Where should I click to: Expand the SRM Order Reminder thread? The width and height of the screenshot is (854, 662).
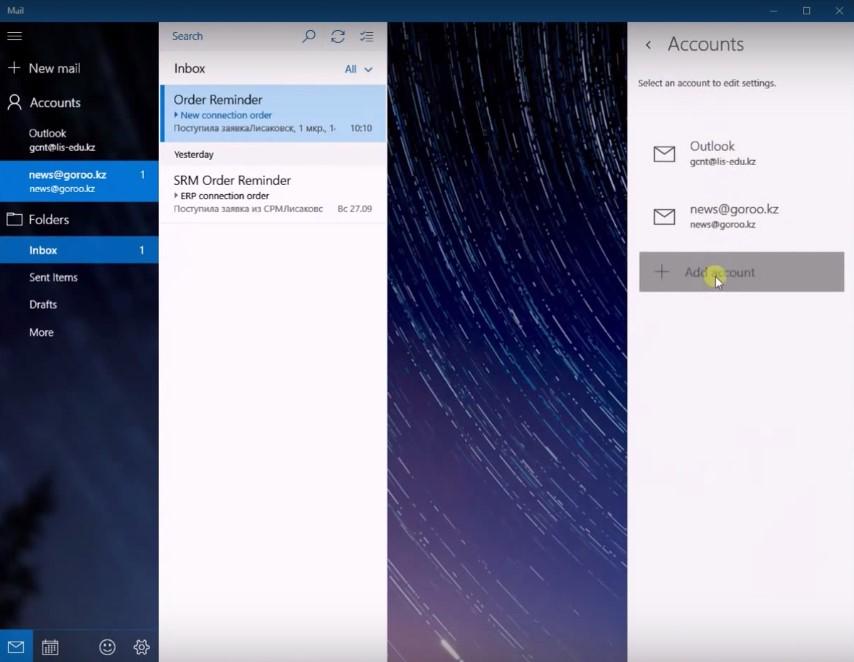[177, 196]
